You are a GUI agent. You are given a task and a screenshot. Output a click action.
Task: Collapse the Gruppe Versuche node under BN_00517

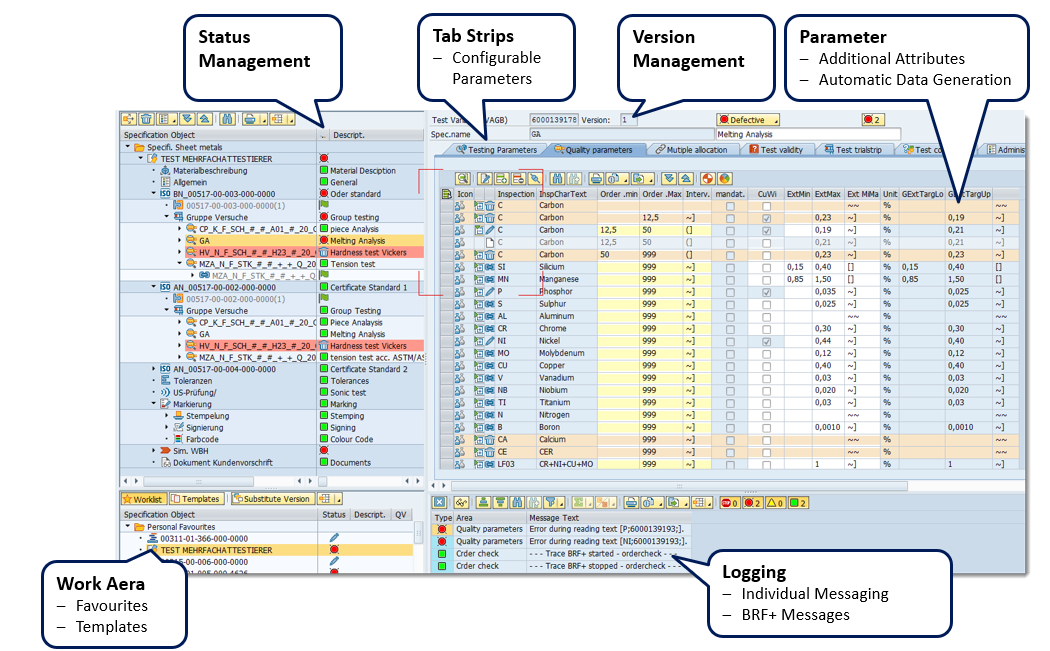(166, 217)
